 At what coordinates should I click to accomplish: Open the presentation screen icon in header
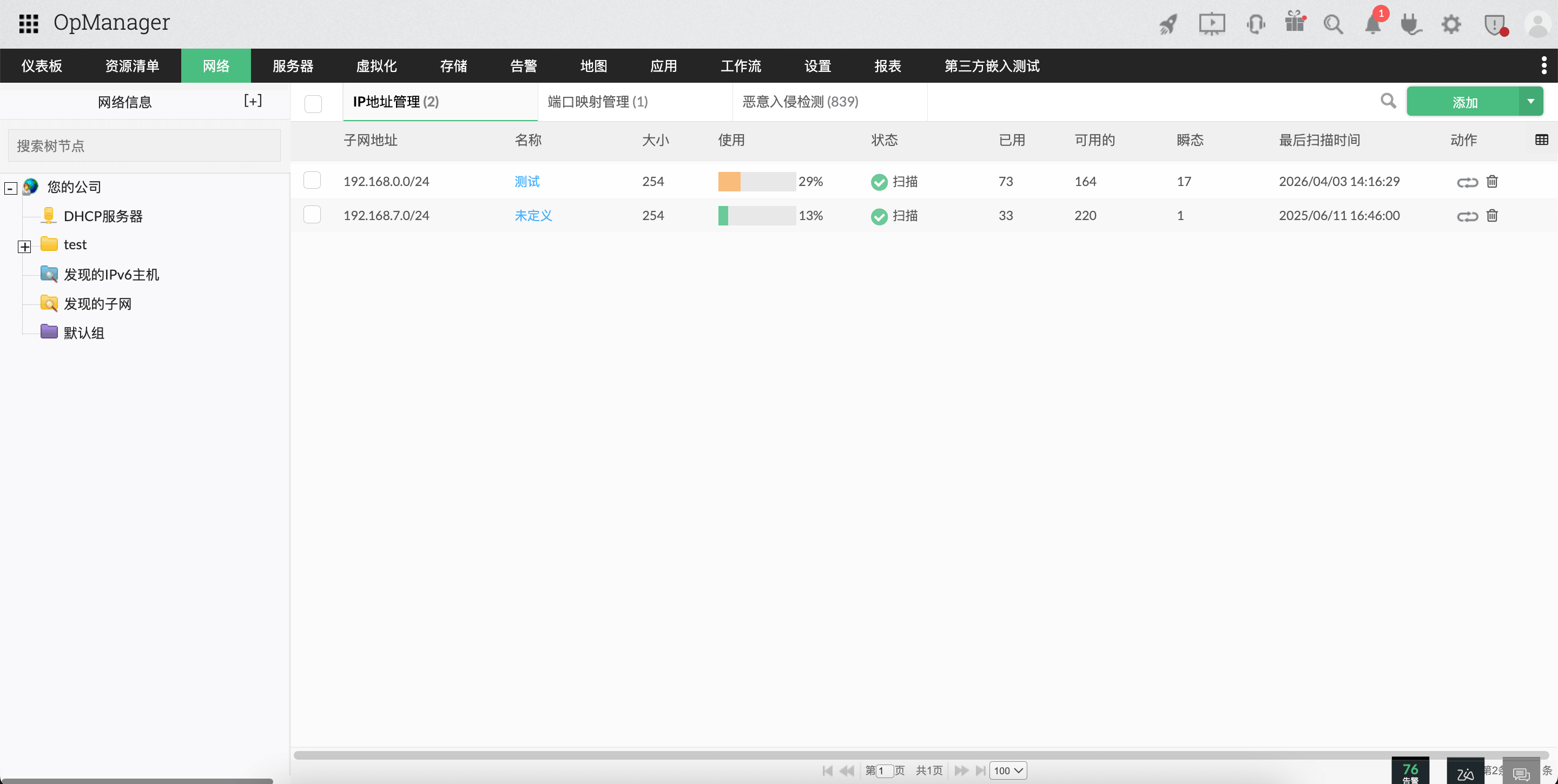coord(1211,24)
